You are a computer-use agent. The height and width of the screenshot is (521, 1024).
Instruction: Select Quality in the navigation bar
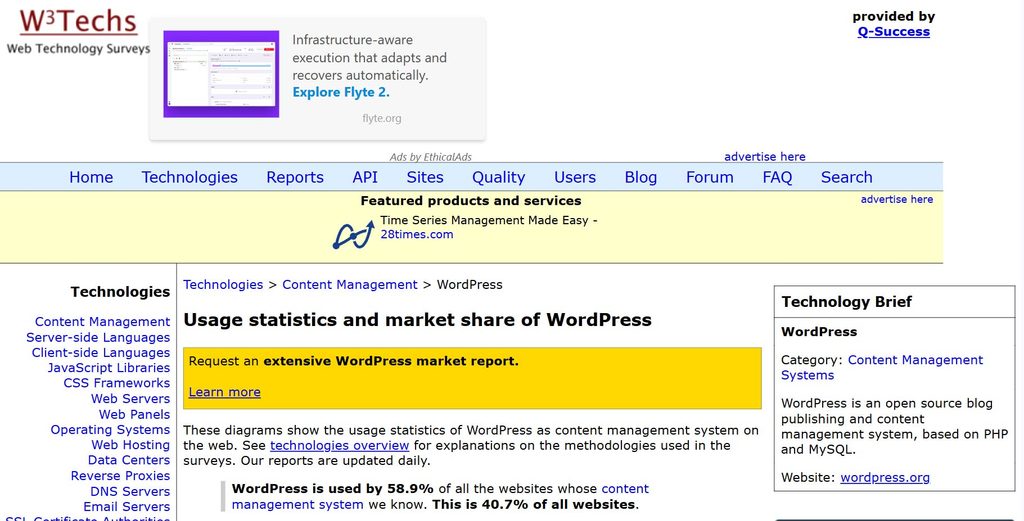[x=498, y=178]
